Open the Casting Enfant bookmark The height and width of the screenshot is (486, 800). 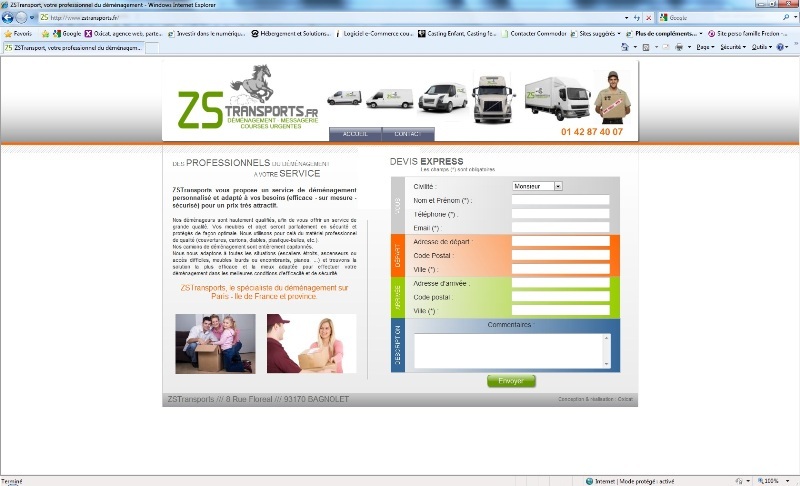457,34
